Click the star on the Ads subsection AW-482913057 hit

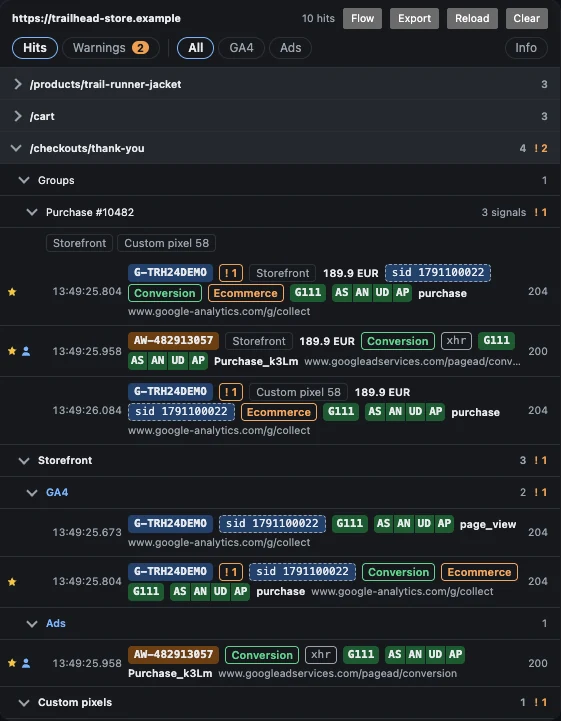click(x=12, y=663)
